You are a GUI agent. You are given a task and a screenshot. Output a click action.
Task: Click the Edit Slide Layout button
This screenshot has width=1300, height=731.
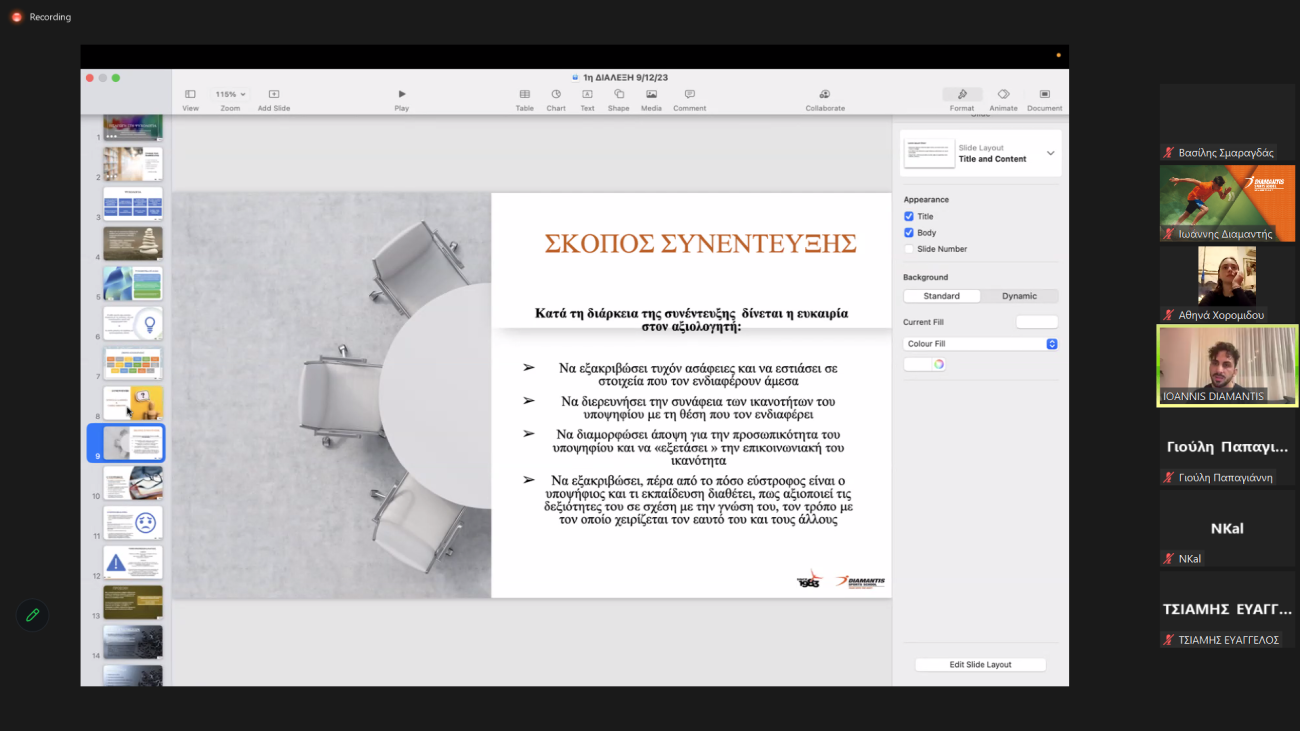click(980, 664)
